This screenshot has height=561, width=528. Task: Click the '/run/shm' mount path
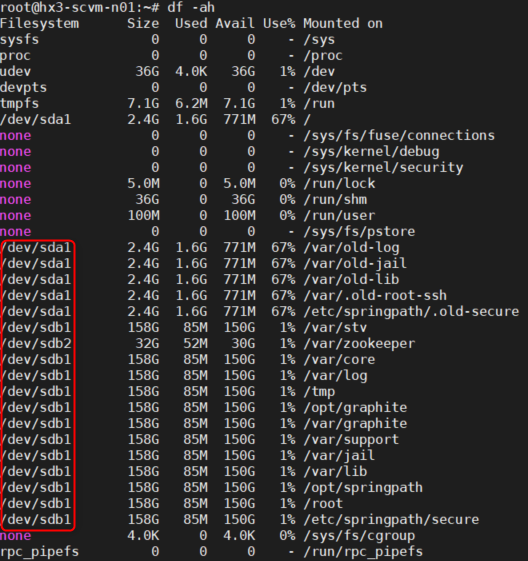pos(335,200)
